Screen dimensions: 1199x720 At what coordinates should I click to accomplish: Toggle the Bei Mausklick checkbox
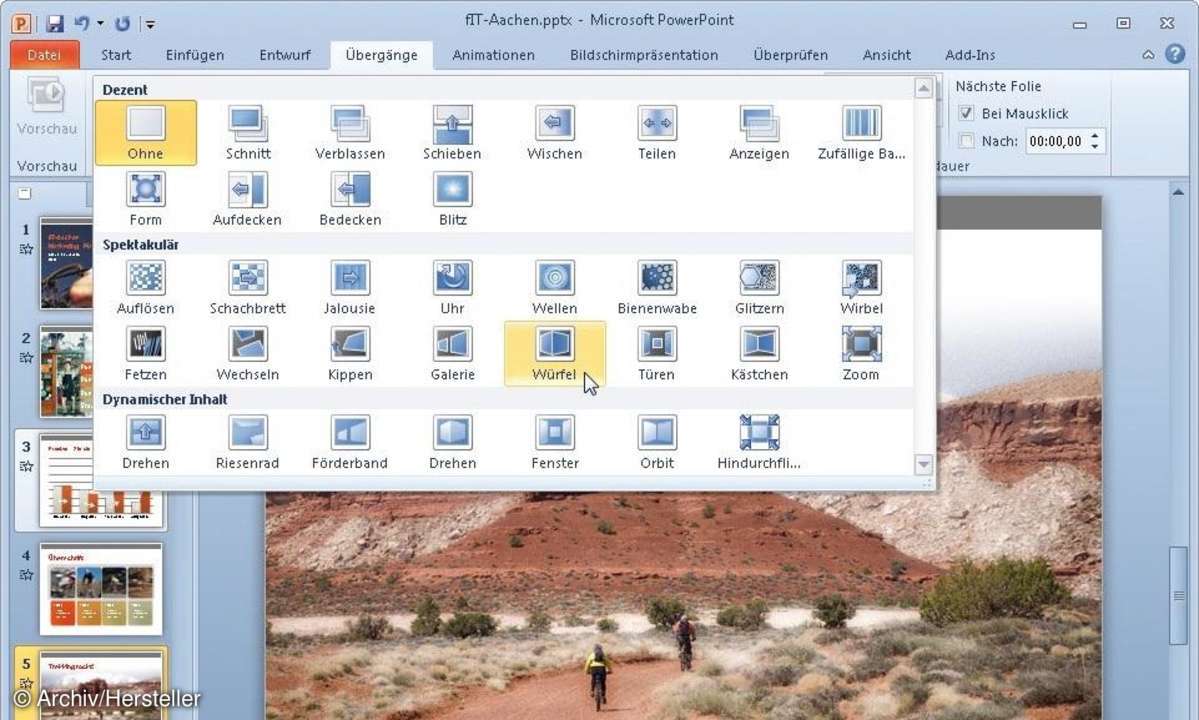[967, 113]
